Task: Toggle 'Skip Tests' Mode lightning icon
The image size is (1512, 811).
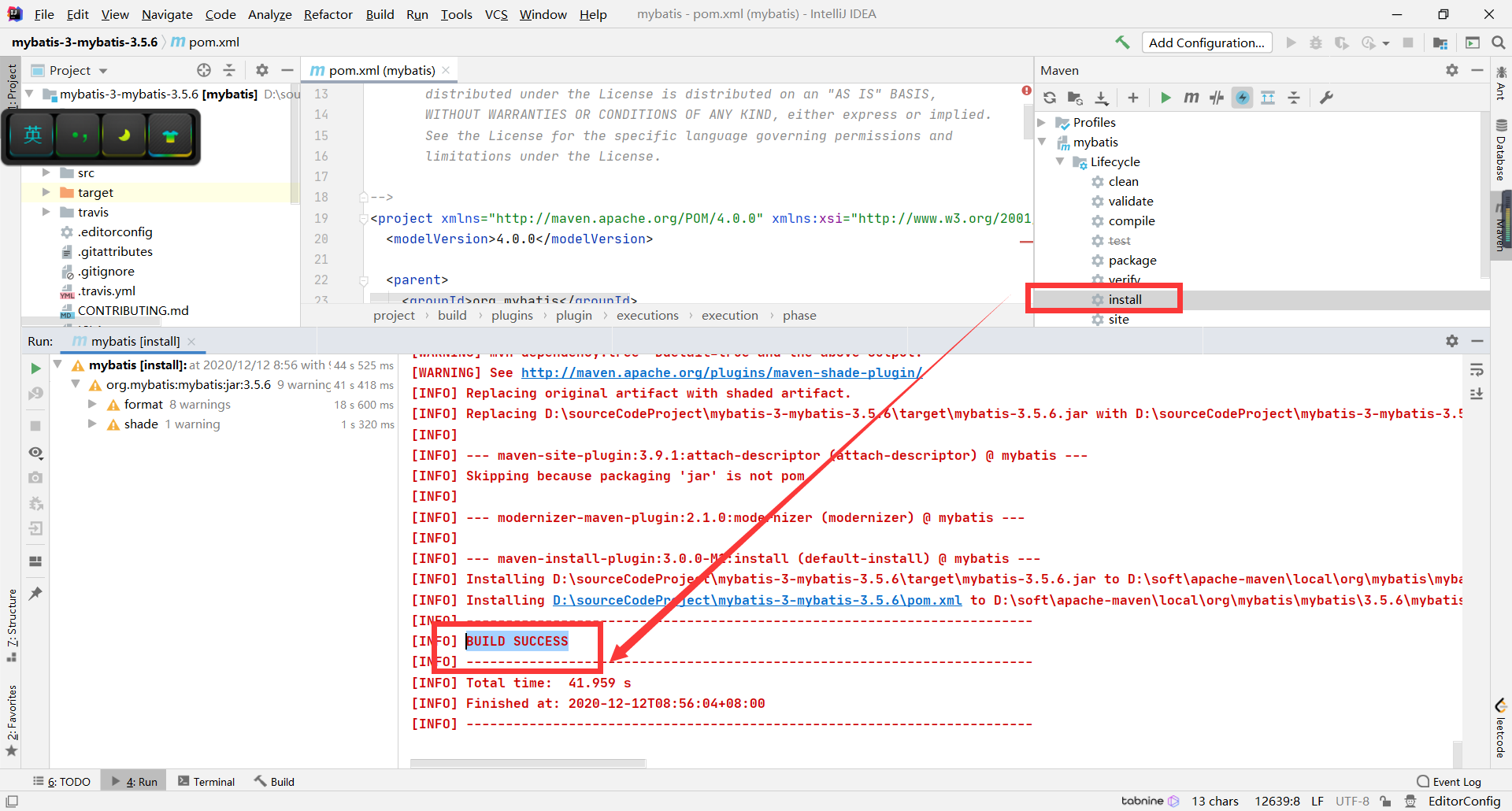Action: coord(1243,98)
